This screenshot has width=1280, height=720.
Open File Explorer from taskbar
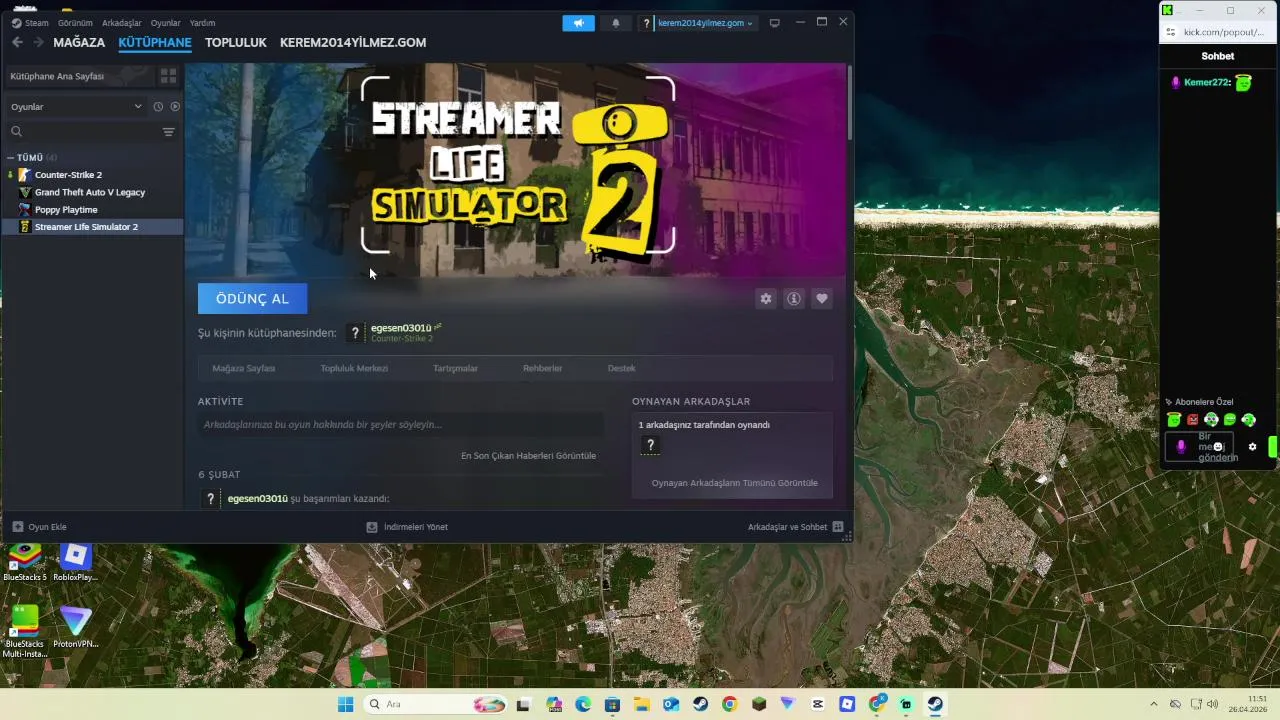641,704
